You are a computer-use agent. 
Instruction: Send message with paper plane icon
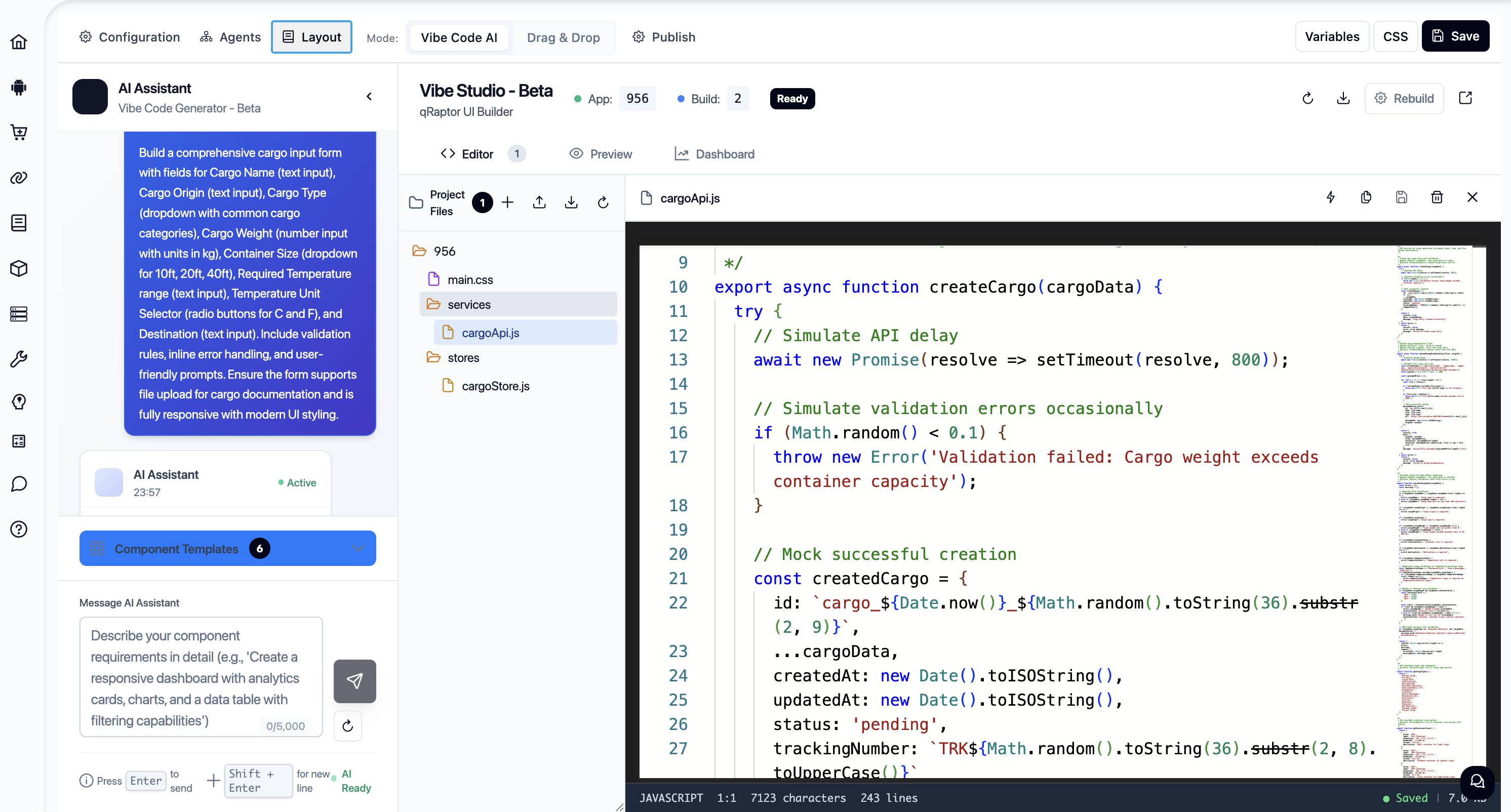coord(354,681)
